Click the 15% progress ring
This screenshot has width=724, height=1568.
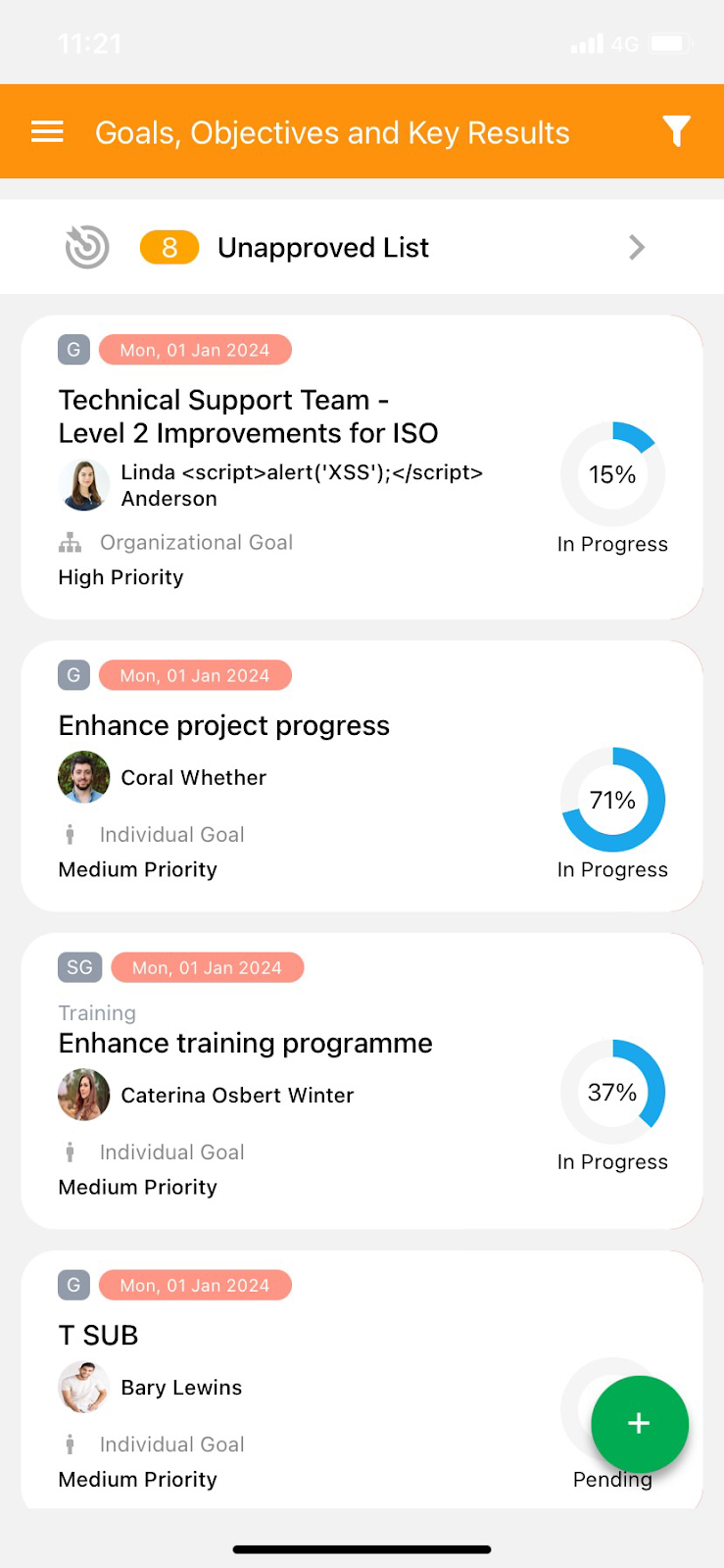click(612, 474)
